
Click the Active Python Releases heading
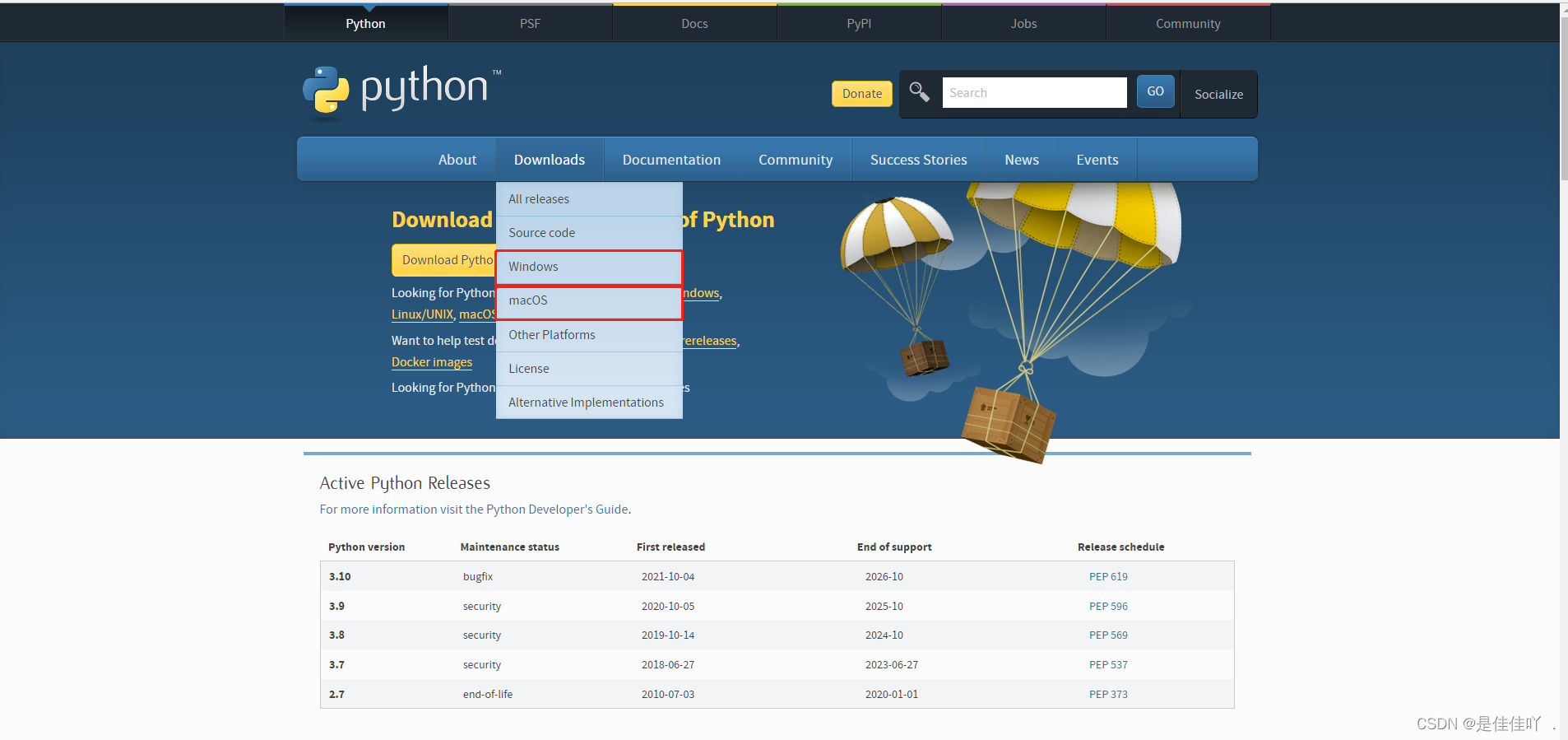click(405, 483)
